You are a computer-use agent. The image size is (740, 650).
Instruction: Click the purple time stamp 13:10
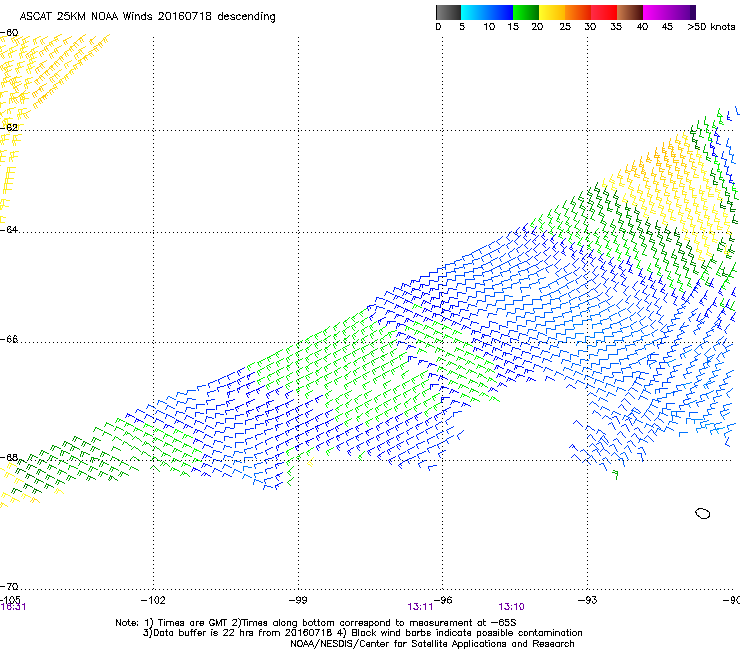511,607
